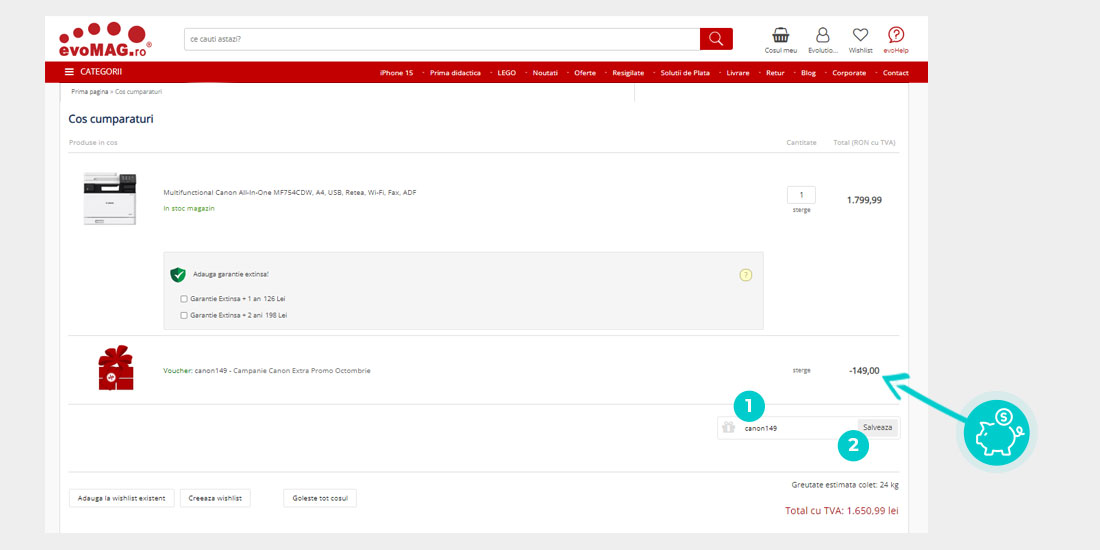Open the Multifunctional Canon MF754CDW product link

pyautogui.click(x=290, y=192)
